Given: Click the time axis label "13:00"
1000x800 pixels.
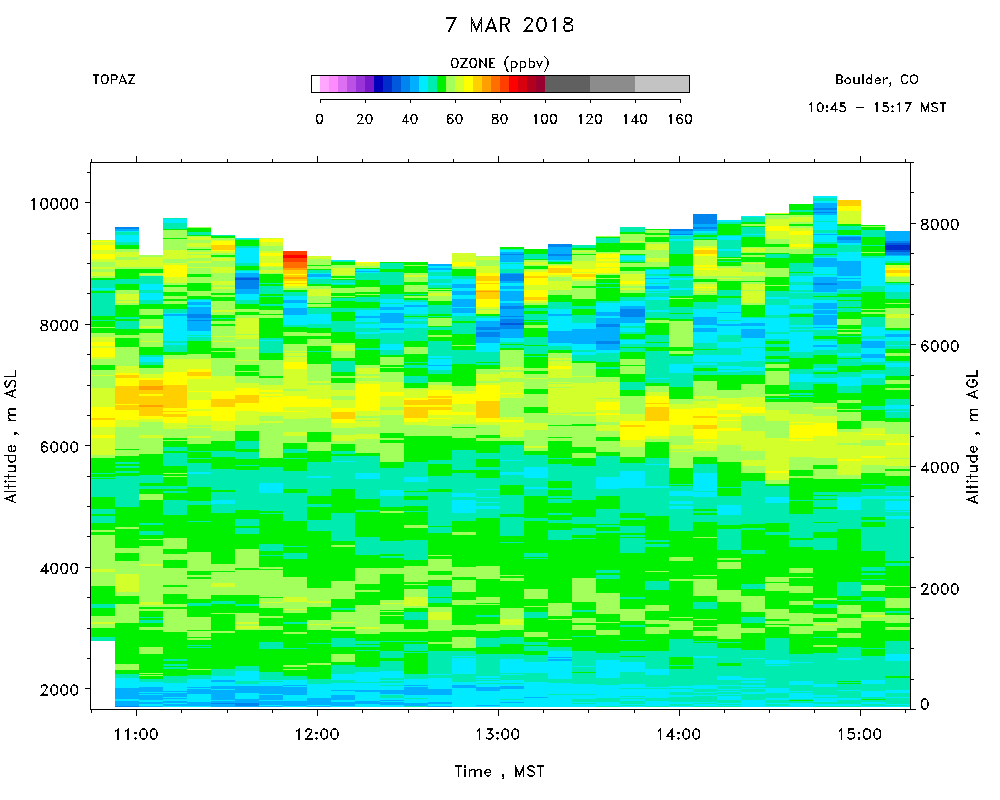Looking at the screenshot, I should [x=498, y=734].
